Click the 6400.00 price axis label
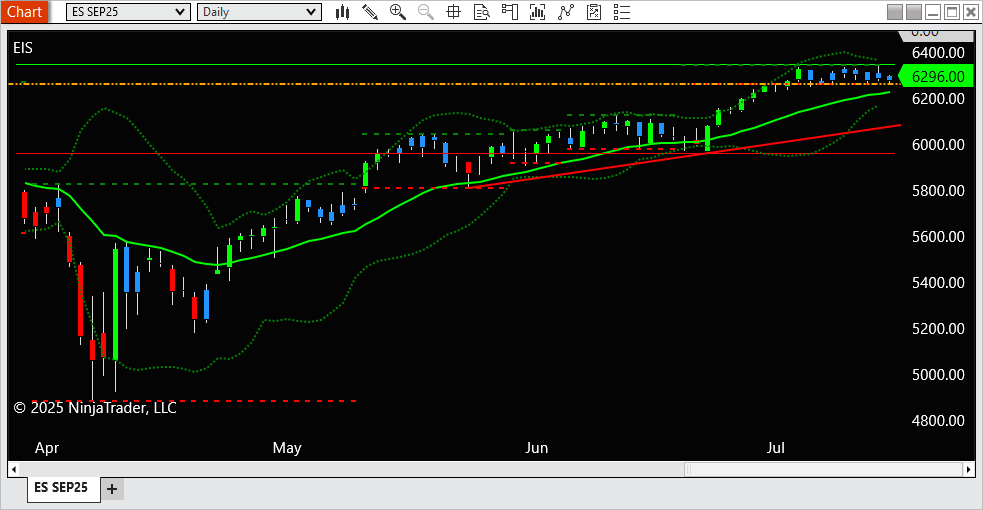The width and height of the screenshot is (983, 510). 938,53
